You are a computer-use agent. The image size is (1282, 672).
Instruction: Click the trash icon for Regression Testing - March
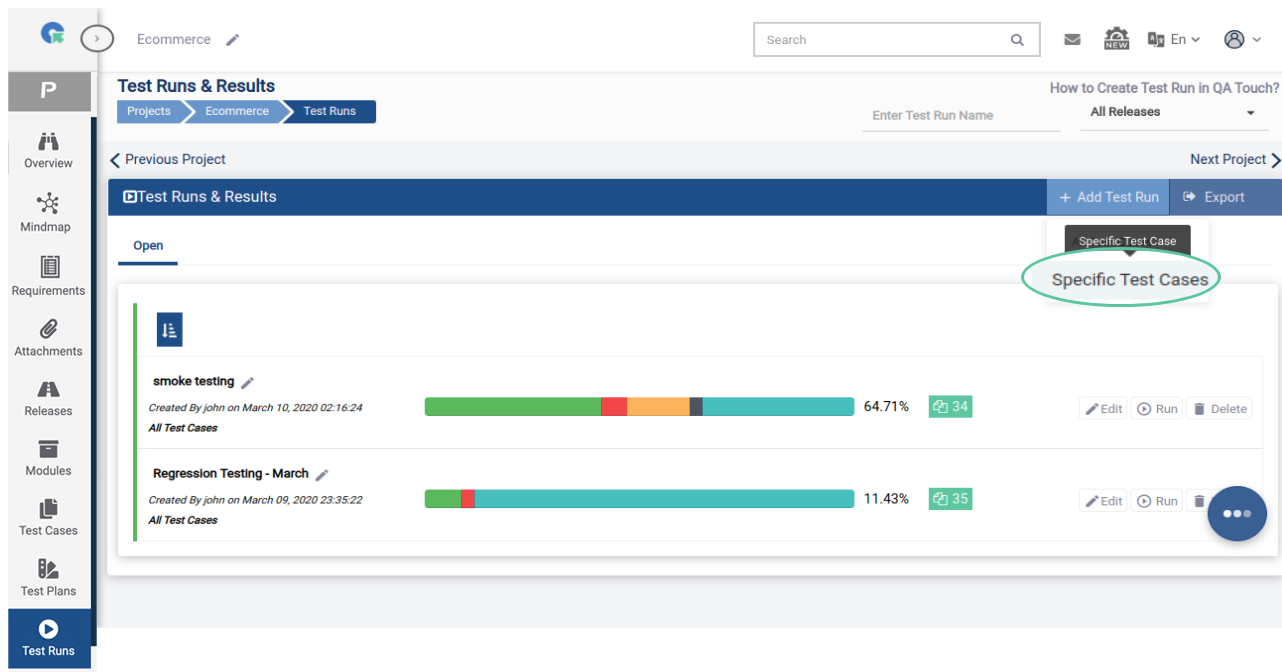coord(1199,500)
